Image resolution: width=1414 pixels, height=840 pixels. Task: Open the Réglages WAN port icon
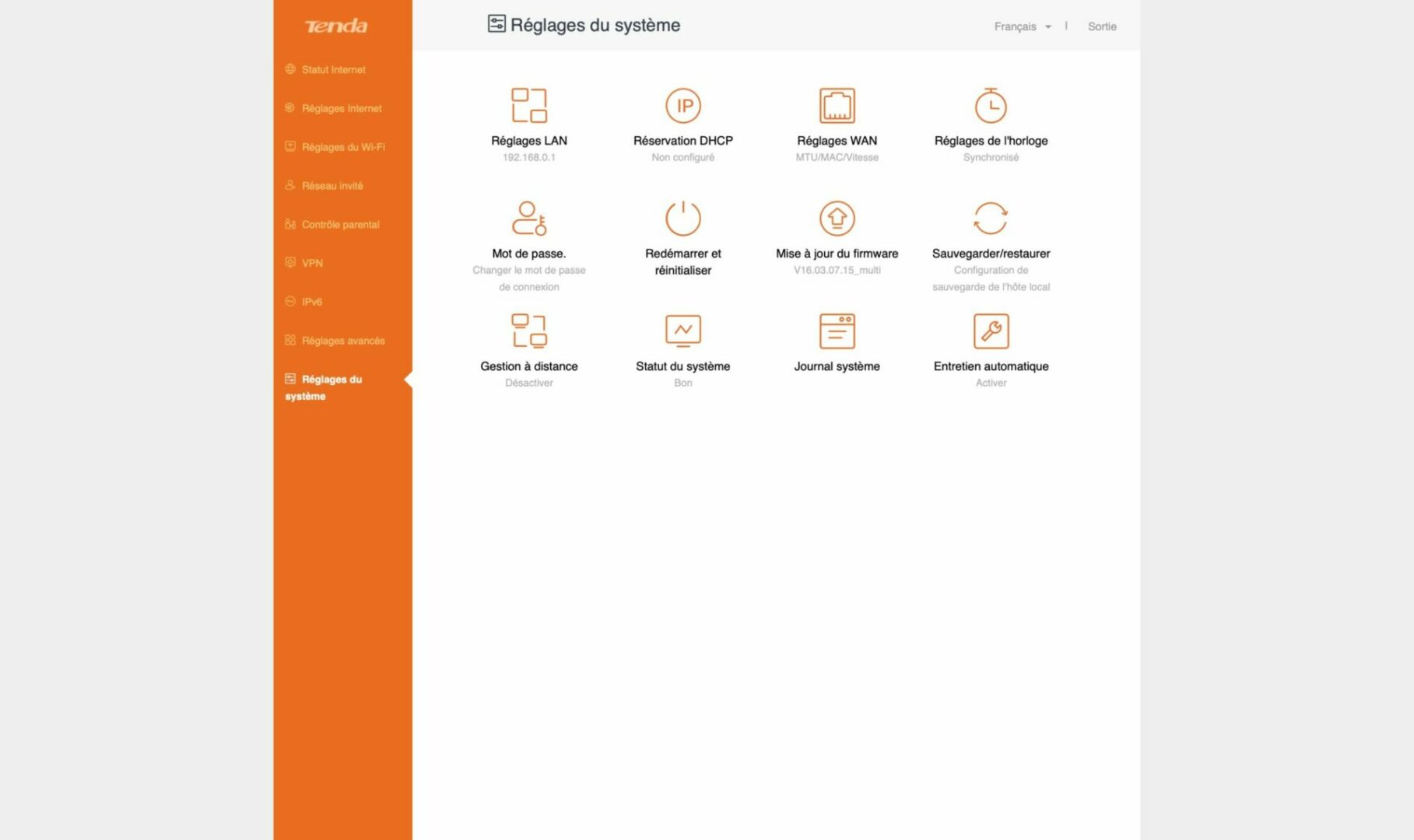pyautogui.click(x=837, y=106)
